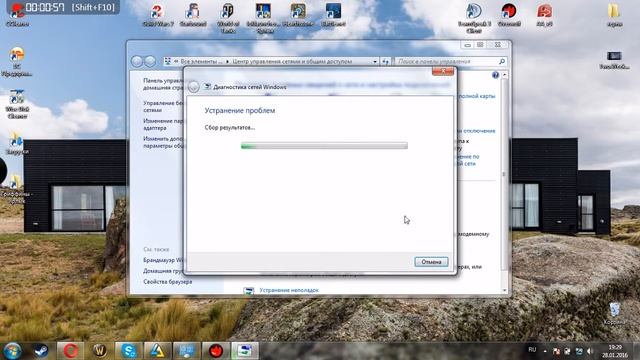Open World of Tanks desktop shortcut
640x360 pixels.
coord(228,17)
